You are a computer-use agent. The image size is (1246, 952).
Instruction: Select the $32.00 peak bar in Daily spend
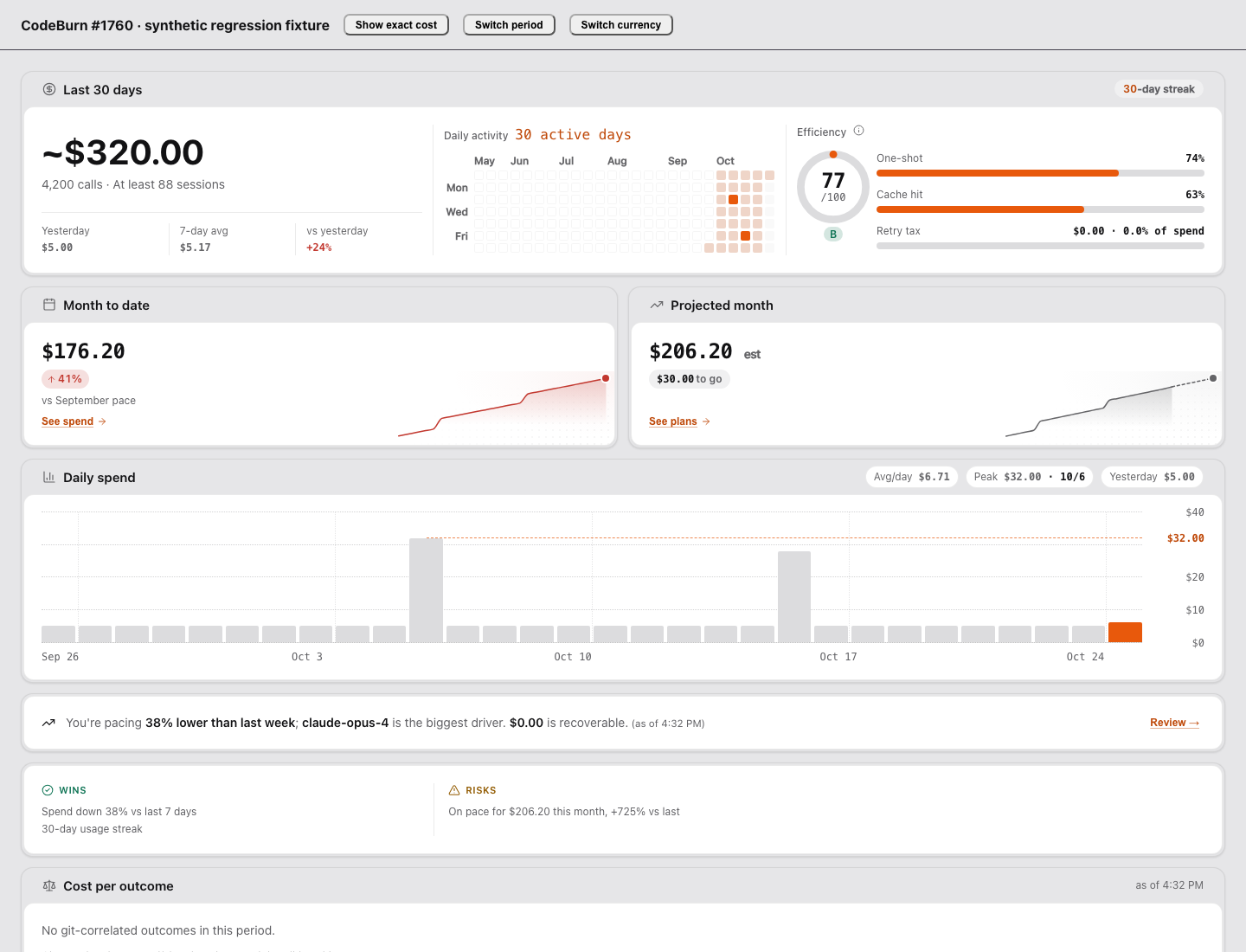pos(426,590)
